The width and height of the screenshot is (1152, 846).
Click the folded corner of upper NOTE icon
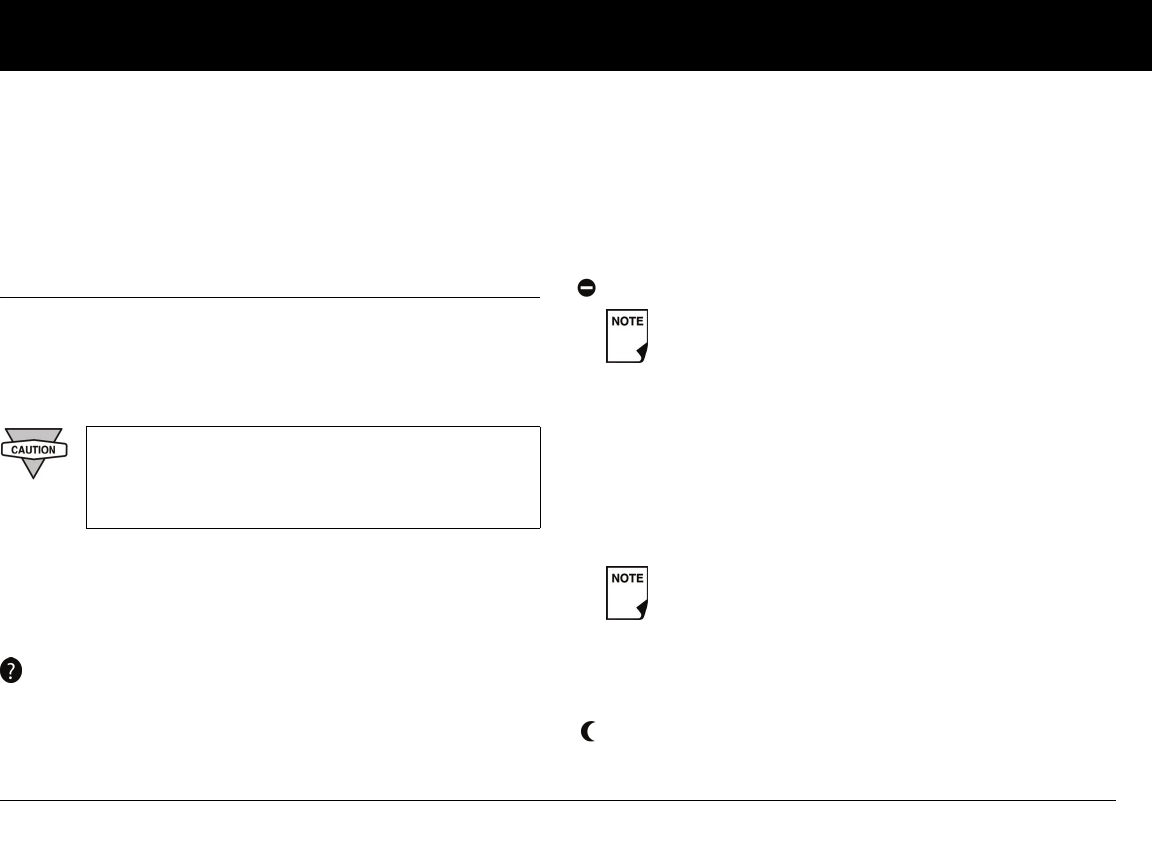pos(642,352)
